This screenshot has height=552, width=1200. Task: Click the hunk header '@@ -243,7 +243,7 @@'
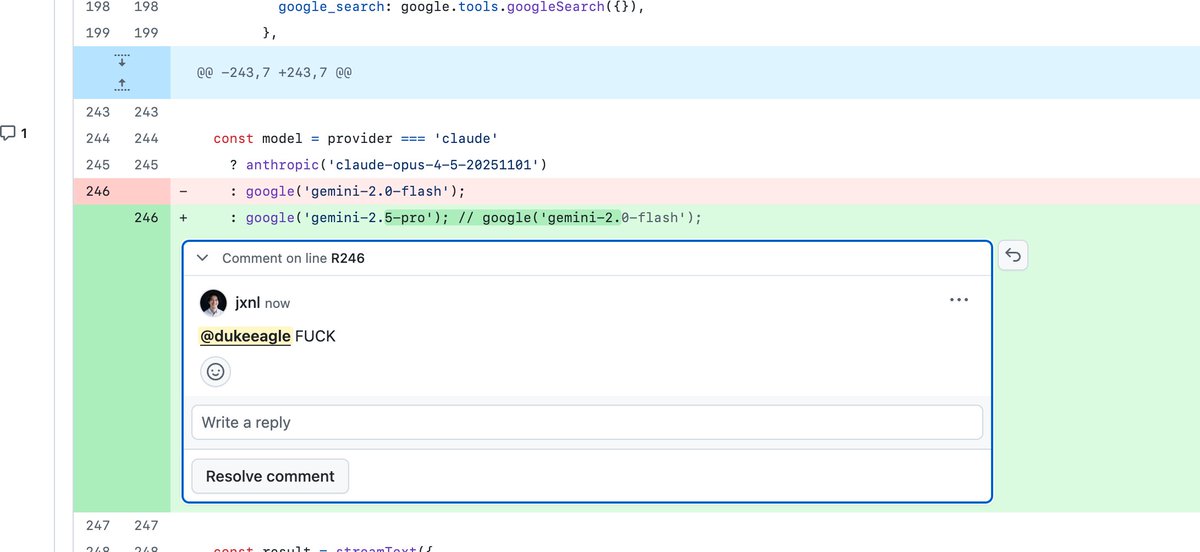click(x=274, y=73)
